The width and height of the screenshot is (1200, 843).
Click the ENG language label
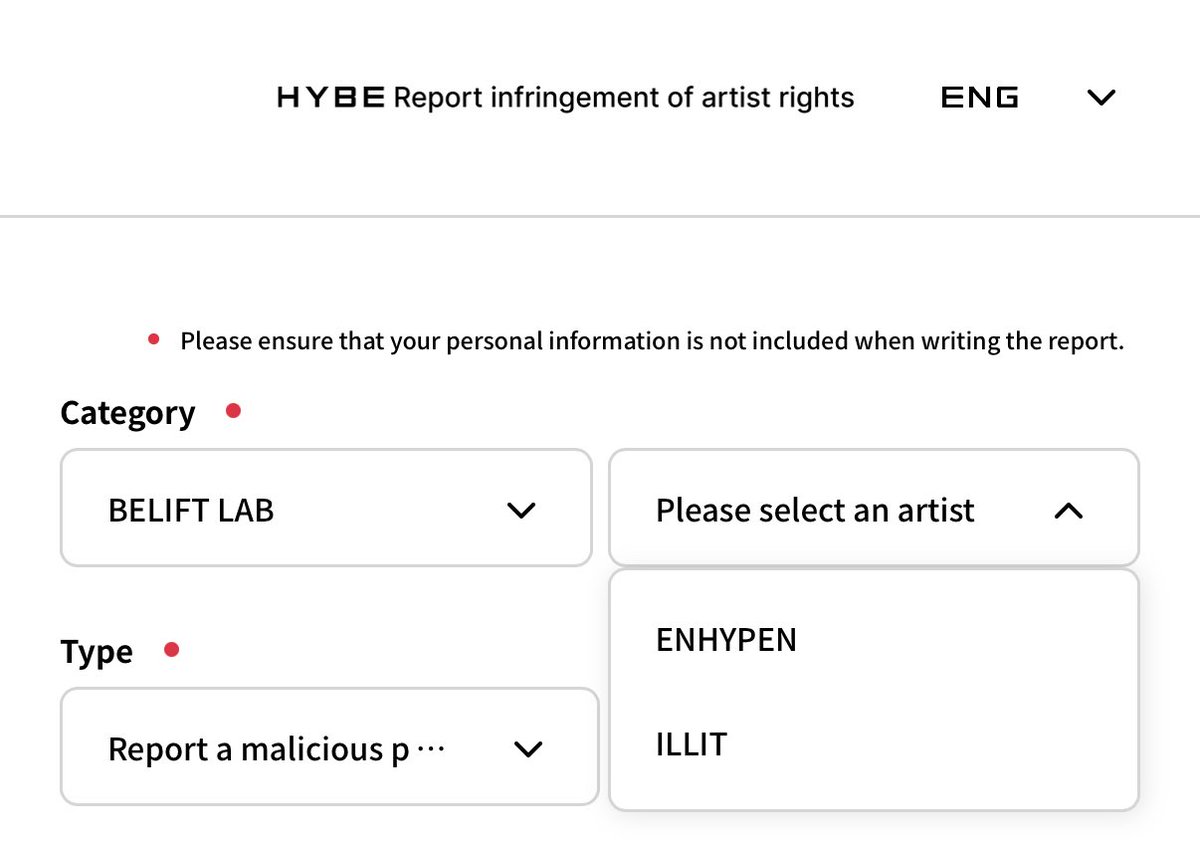(x=980, y=98)
